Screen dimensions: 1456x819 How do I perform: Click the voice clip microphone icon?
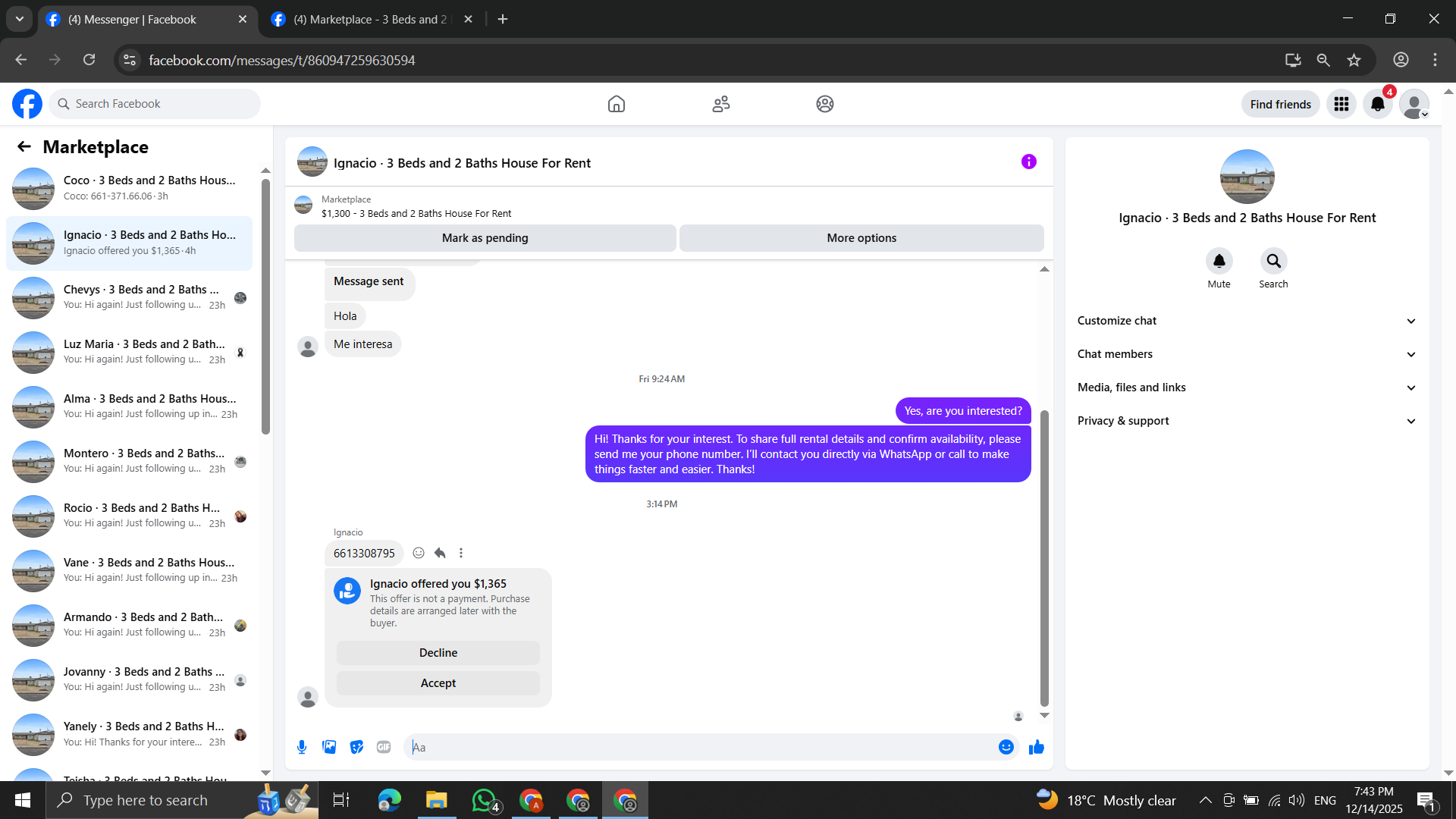tap(302, 747)
